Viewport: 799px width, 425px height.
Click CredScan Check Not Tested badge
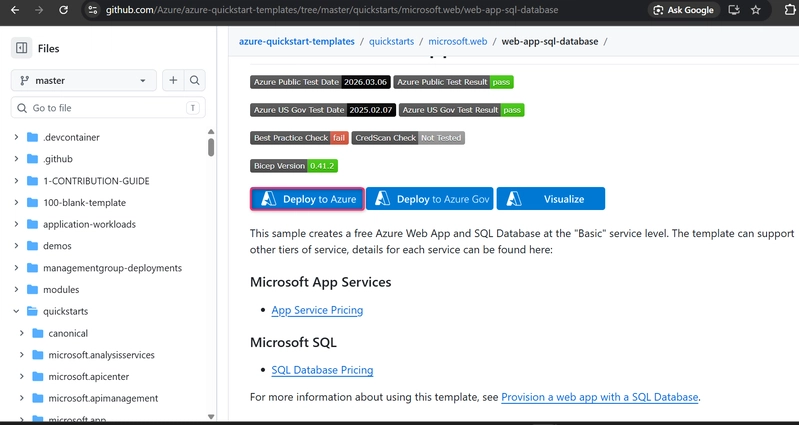pyautogui.click(x=408, y=138)
